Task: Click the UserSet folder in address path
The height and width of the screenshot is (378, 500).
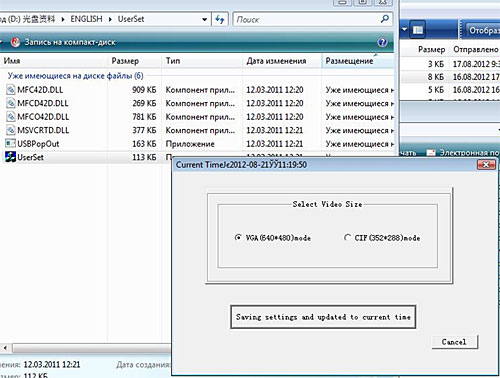Action: (131, 19)
